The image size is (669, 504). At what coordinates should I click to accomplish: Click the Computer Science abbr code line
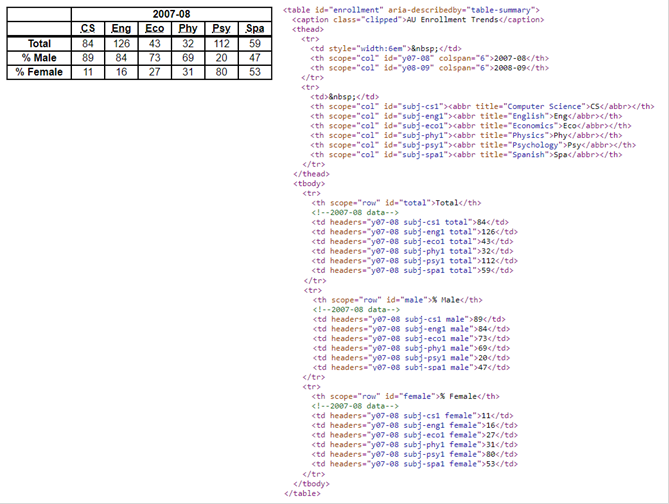[482, 106]
